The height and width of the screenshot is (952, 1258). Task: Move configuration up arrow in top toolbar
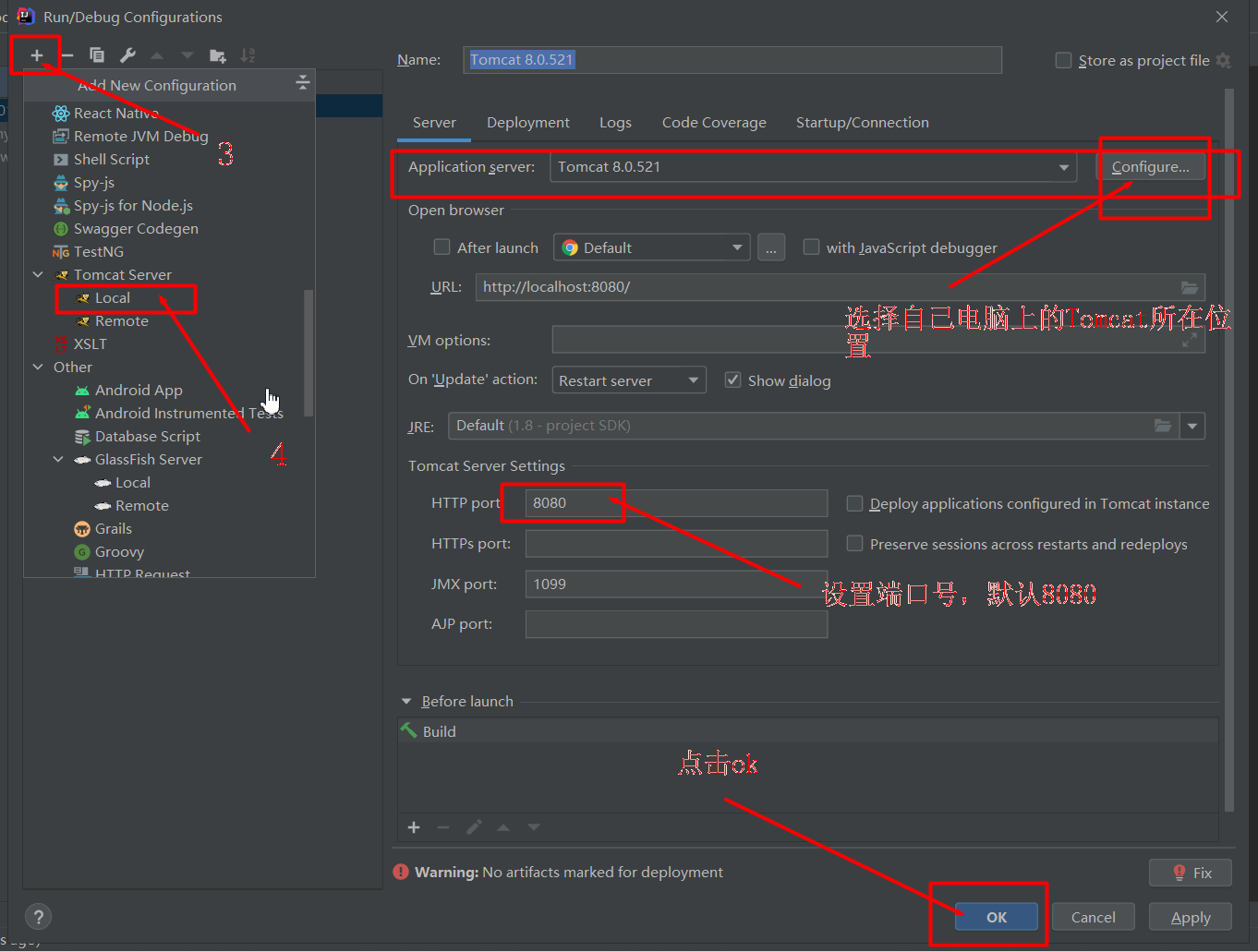[157, 55]
